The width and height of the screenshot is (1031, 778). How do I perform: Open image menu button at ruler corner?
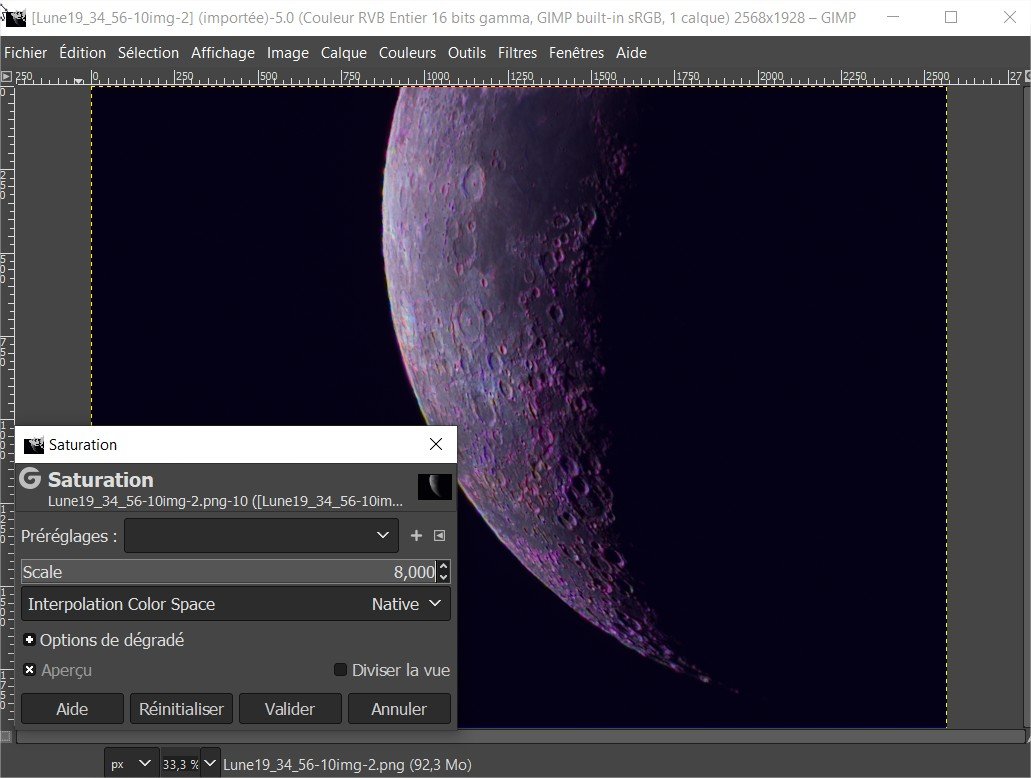point(7,76)
